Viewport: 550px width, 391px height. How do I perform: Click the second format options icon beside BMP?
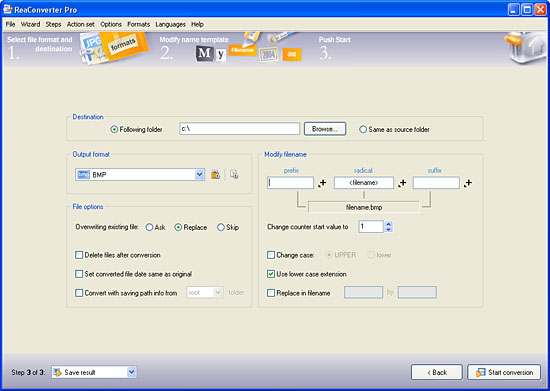tap(234, 174)
